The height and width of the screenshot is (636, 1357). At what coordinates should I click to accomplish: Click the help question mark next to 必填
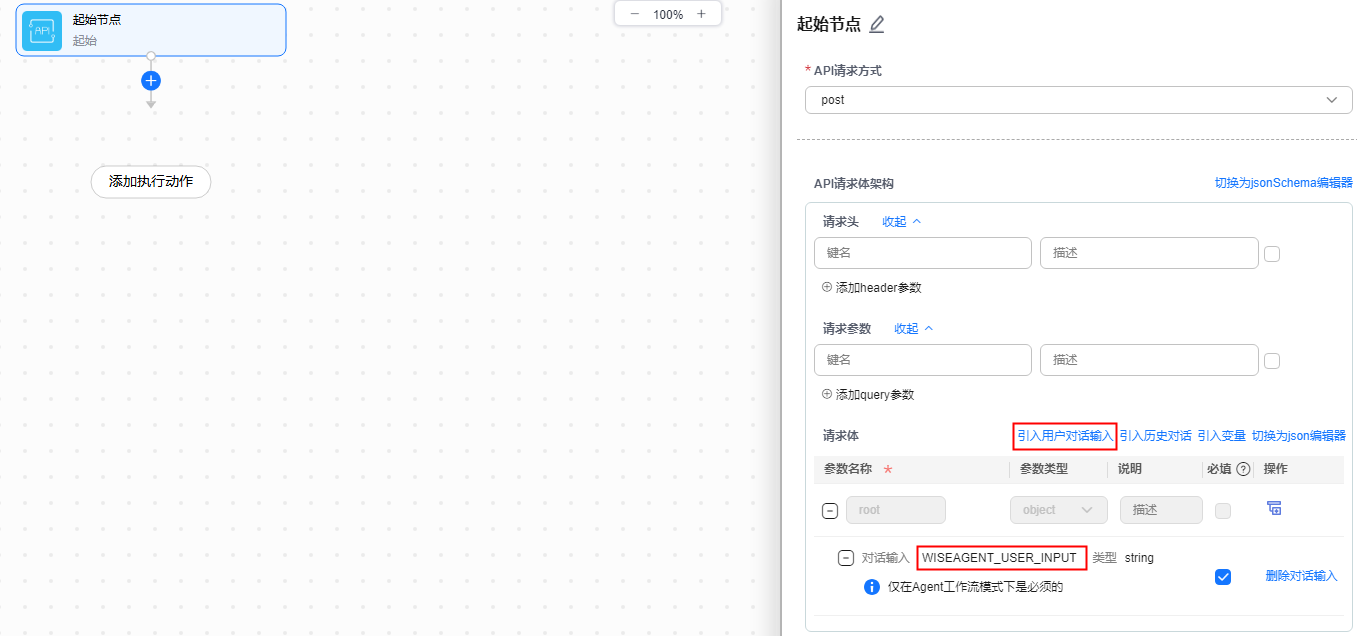point(1243,469)
